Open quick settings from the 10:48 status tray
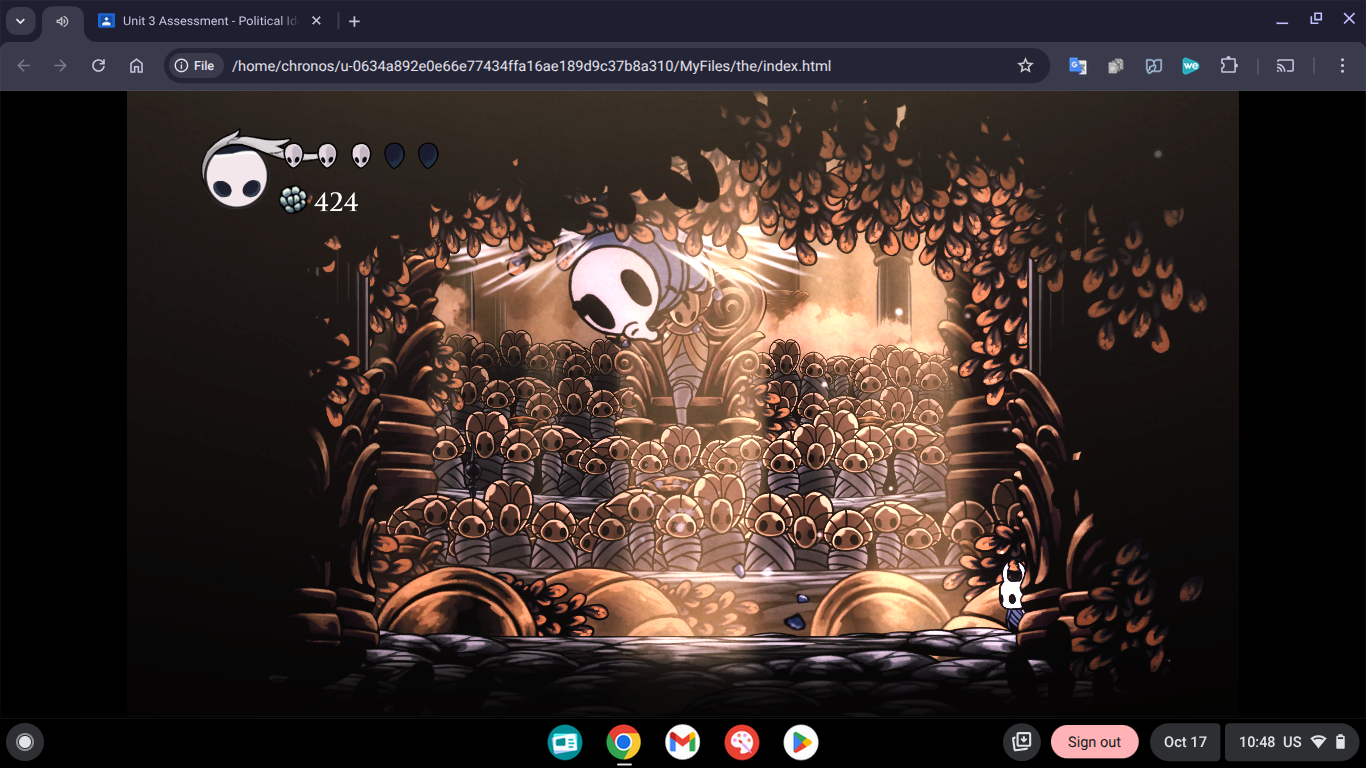The width and height of the screenshot is (1366, 768). (x=1292, y=742)
